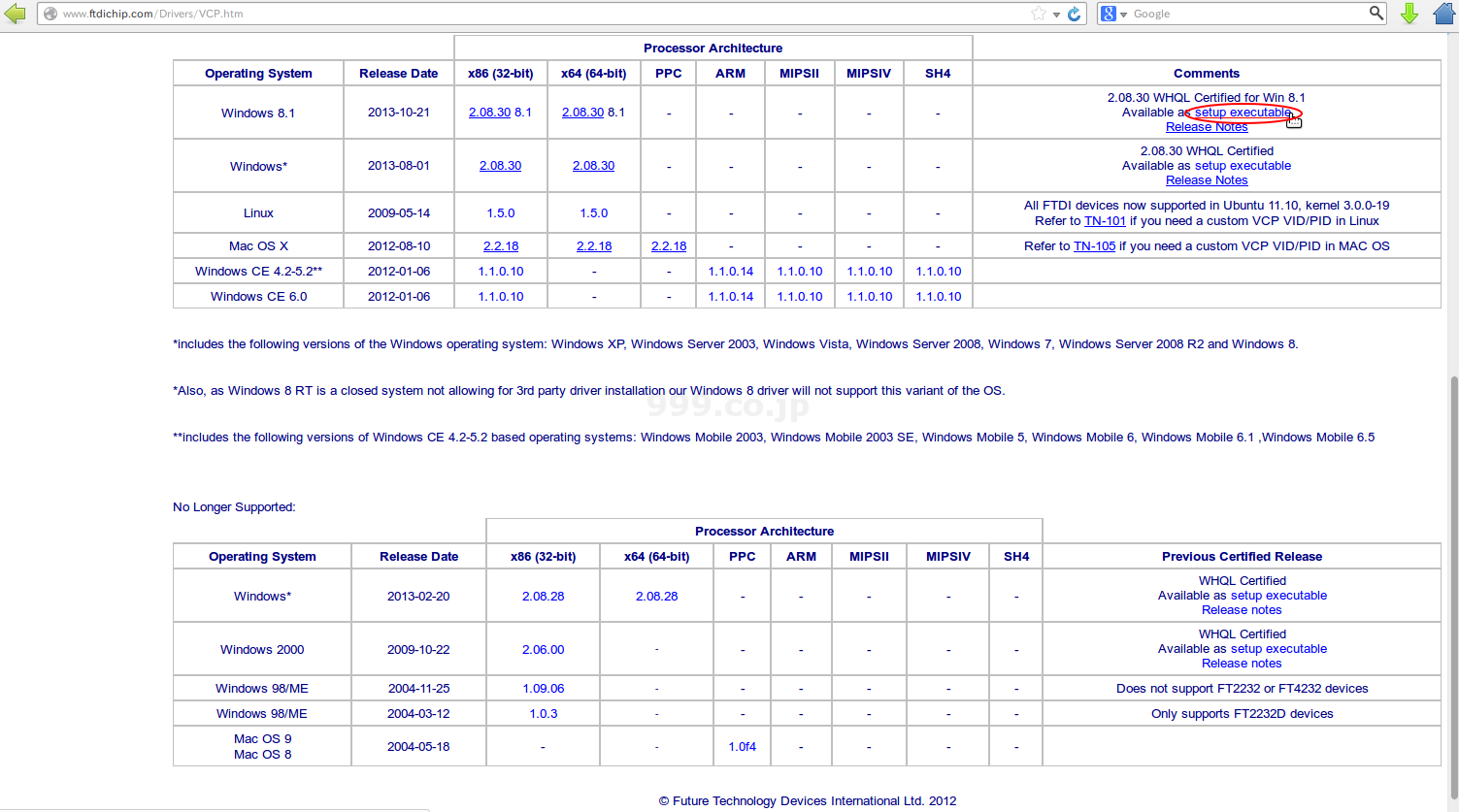
Task: Open Release notes in 2.08.28 row
Action: (x=1242, y=610)
